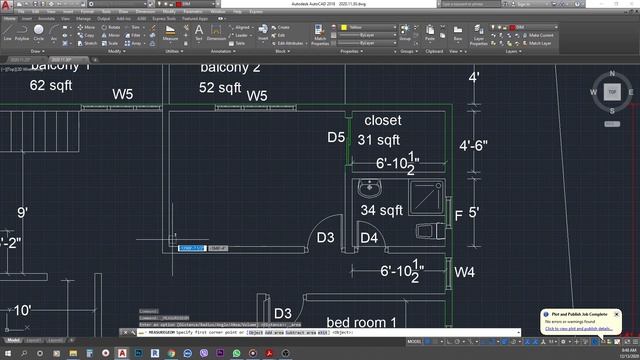The height and width of the screenshot is (360, 640).
Task: Click the keyword search box in title bar
Action: pyautogui.click(x=470, y=4)
